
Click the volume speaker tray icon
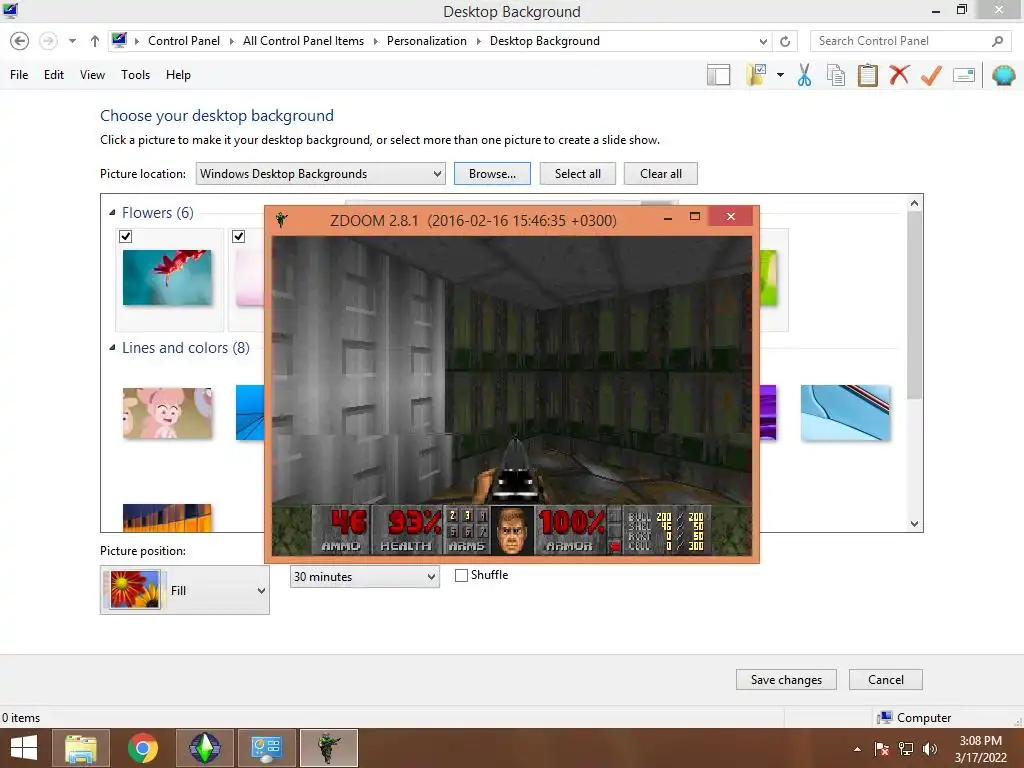[930, 749]
